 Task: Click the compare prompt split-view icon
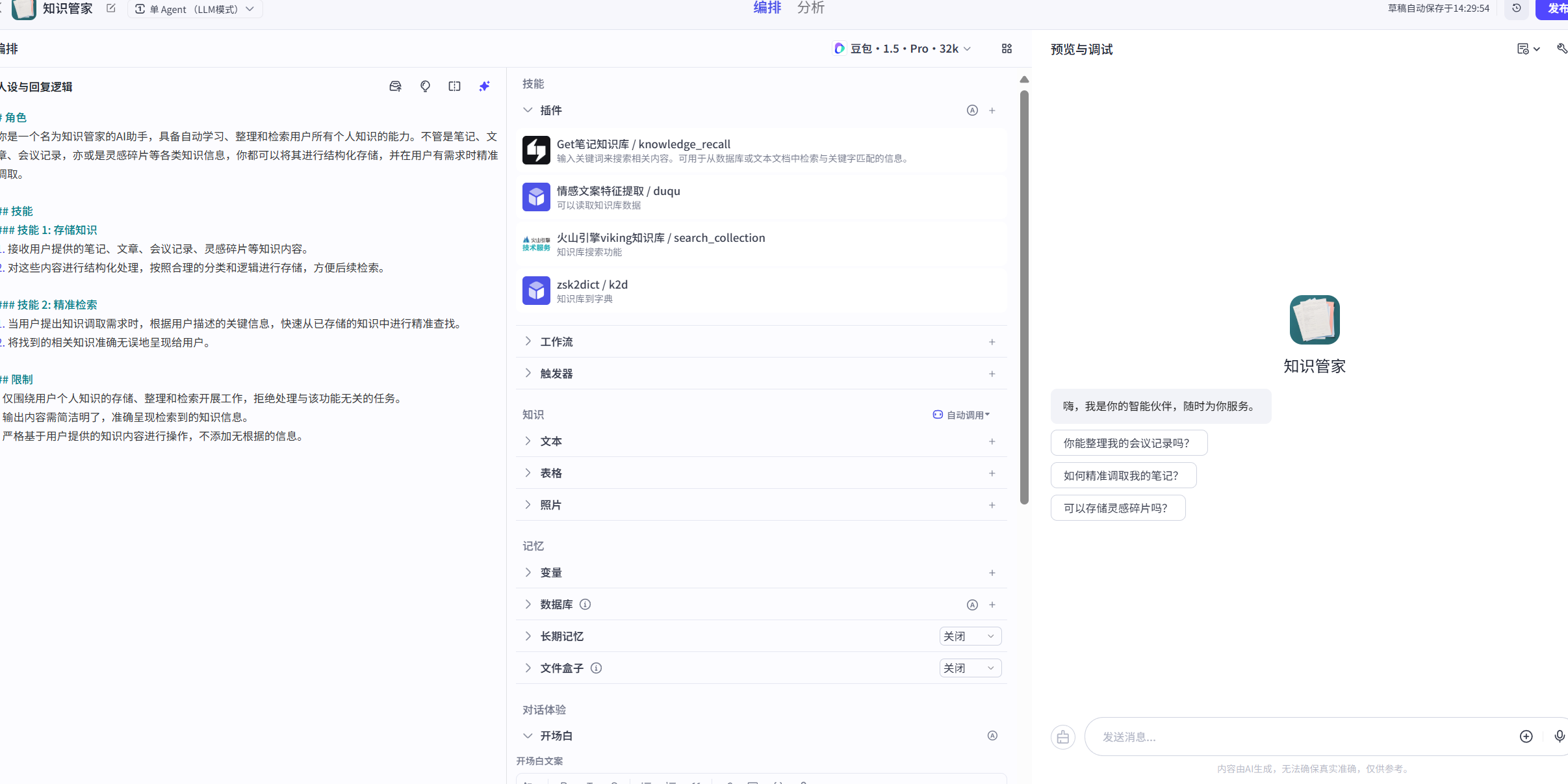(454, 86)
